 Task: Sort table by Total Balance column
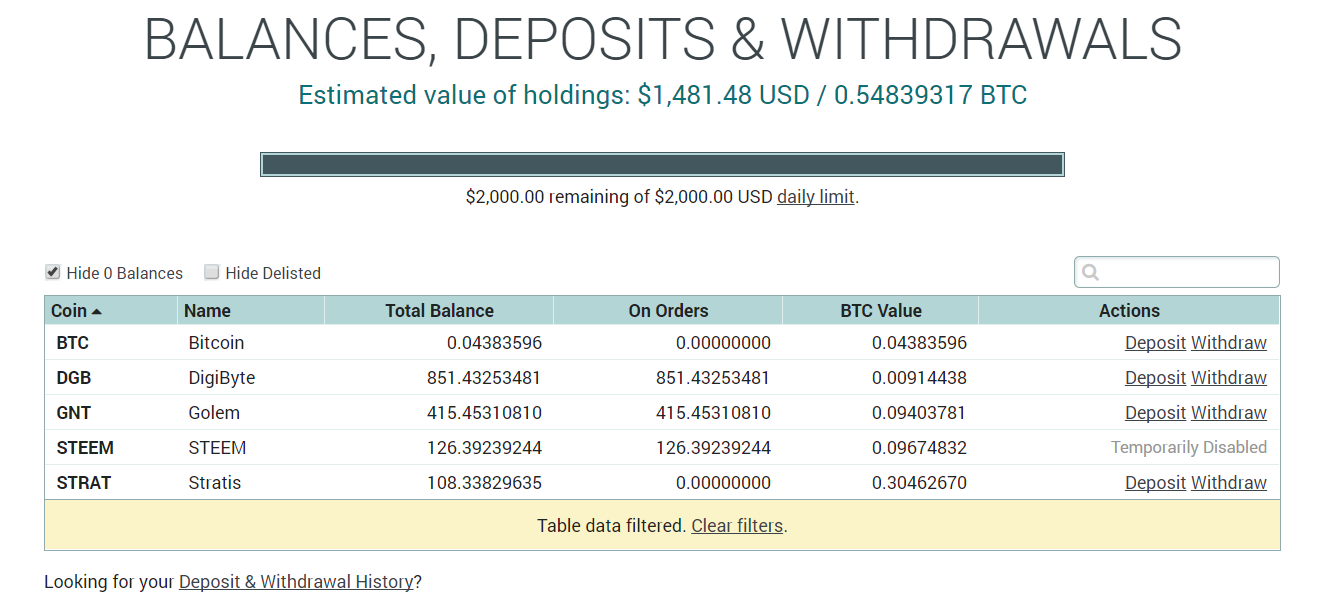439,310
